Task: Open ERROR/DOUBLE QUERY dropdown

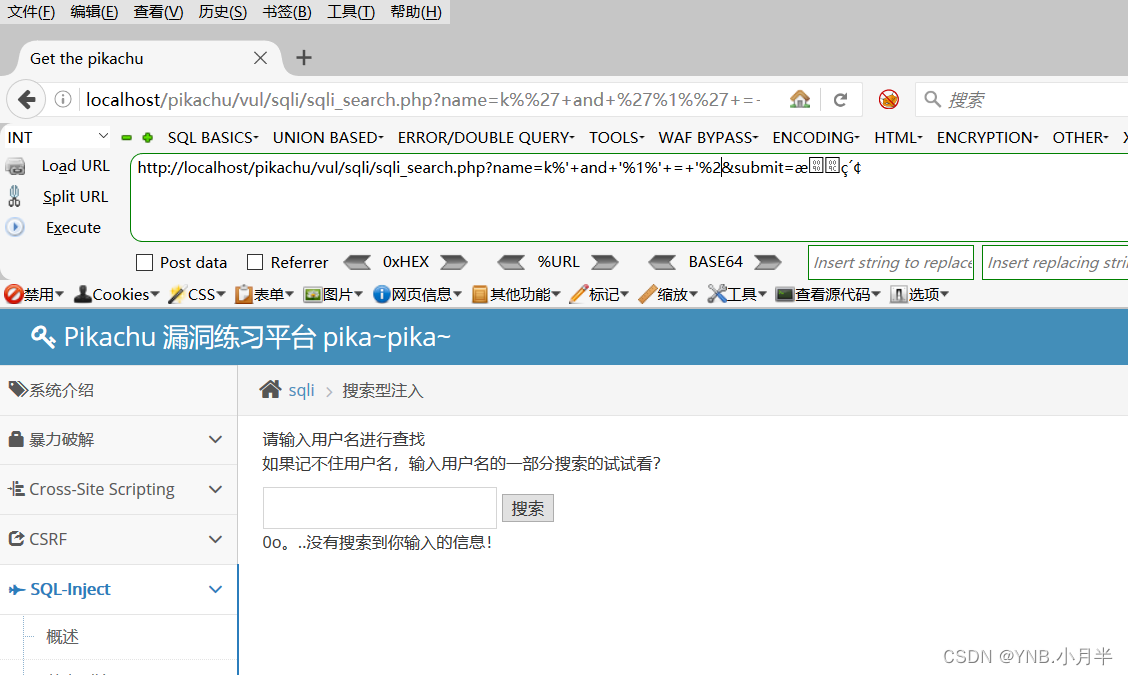Action: click(x=486, y=137)
